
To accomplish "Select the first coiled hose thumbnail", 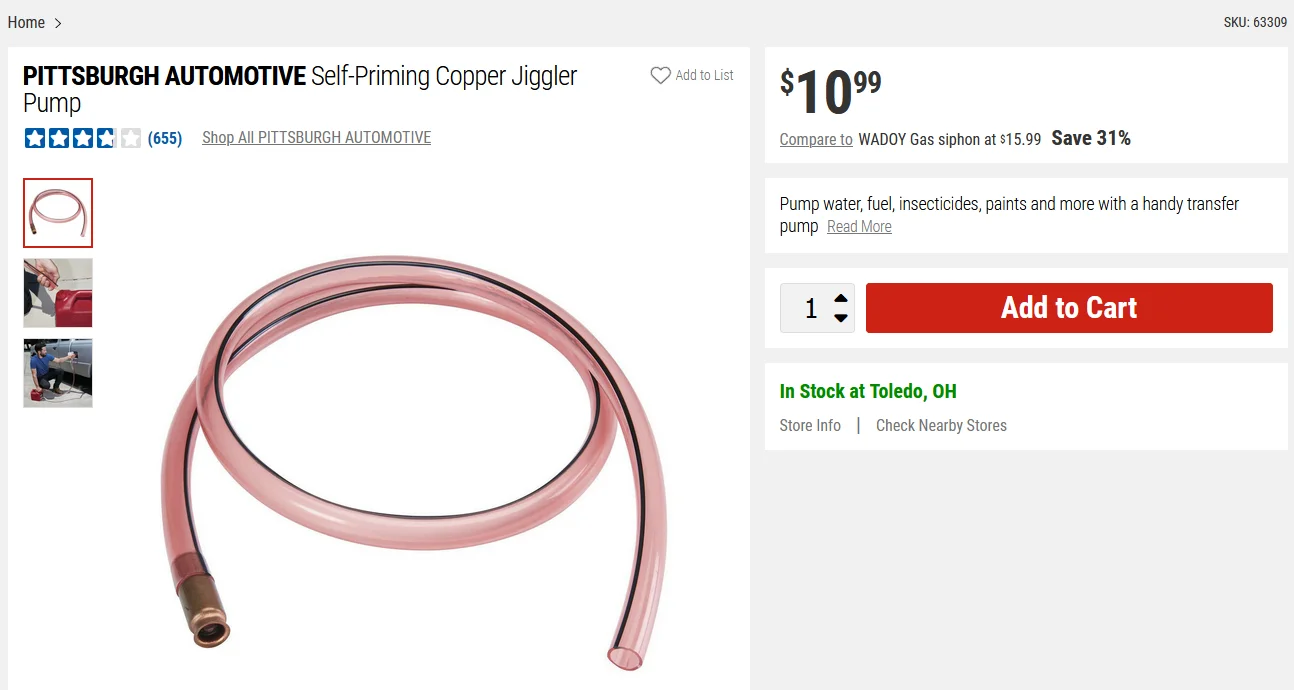I will [x=58, y=213].
